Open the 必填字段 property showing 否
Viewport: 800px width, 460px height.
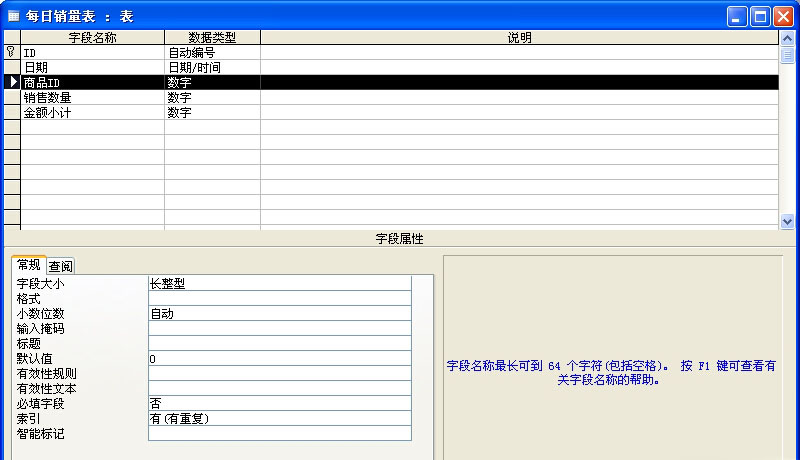[279, 404]
